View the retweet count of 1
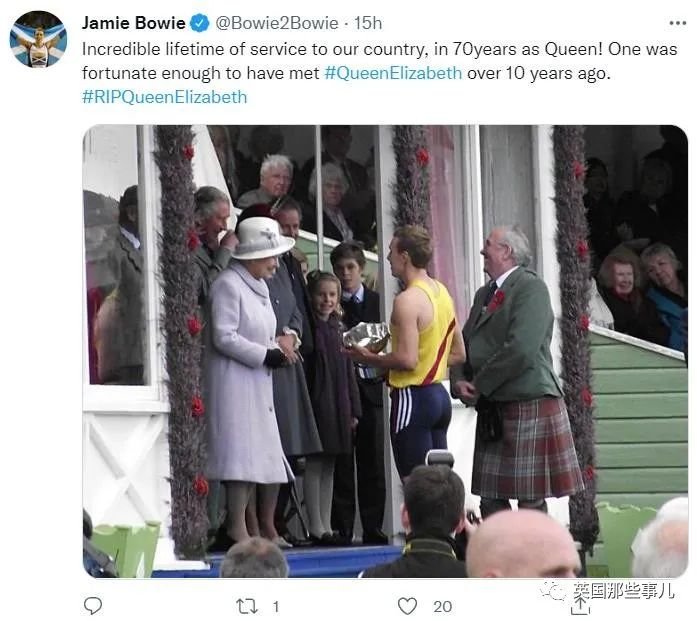 [x=276, y=606]
